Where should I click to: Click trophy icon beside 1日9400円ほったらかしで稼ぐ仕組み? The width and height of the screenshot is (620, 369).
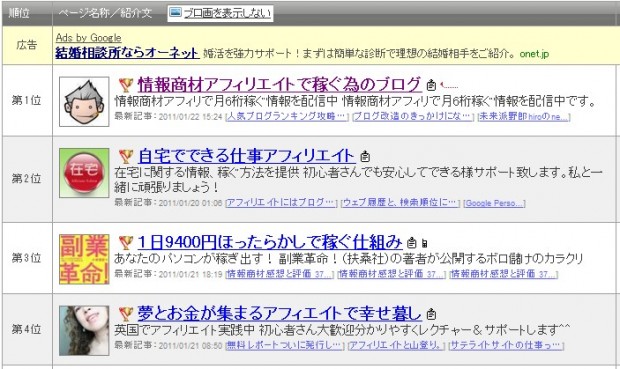[x=126, y=242]
